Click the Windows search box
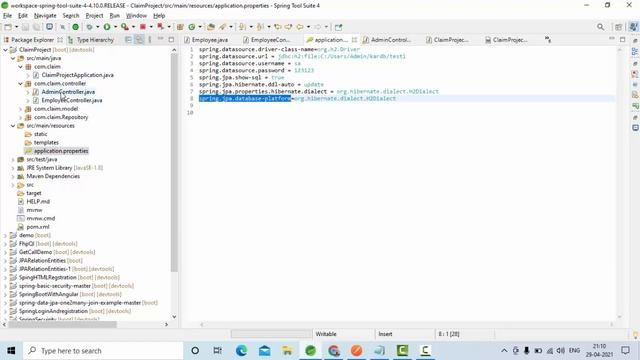The image size is (640, 360). coord(103,351)
